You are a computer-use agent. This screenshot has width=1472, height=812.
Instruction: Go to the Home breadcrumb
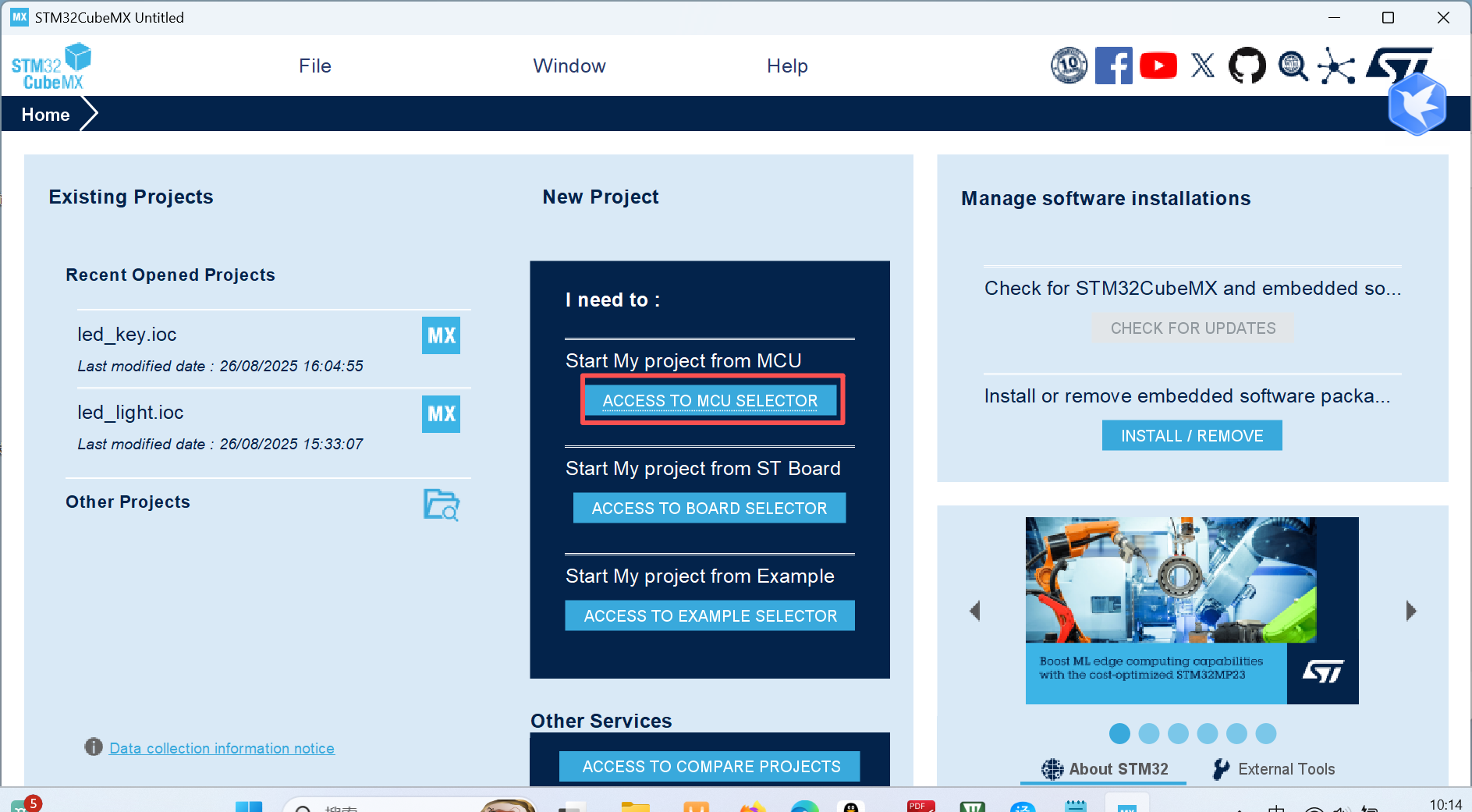pyautogui.click(x=46, y=115)
